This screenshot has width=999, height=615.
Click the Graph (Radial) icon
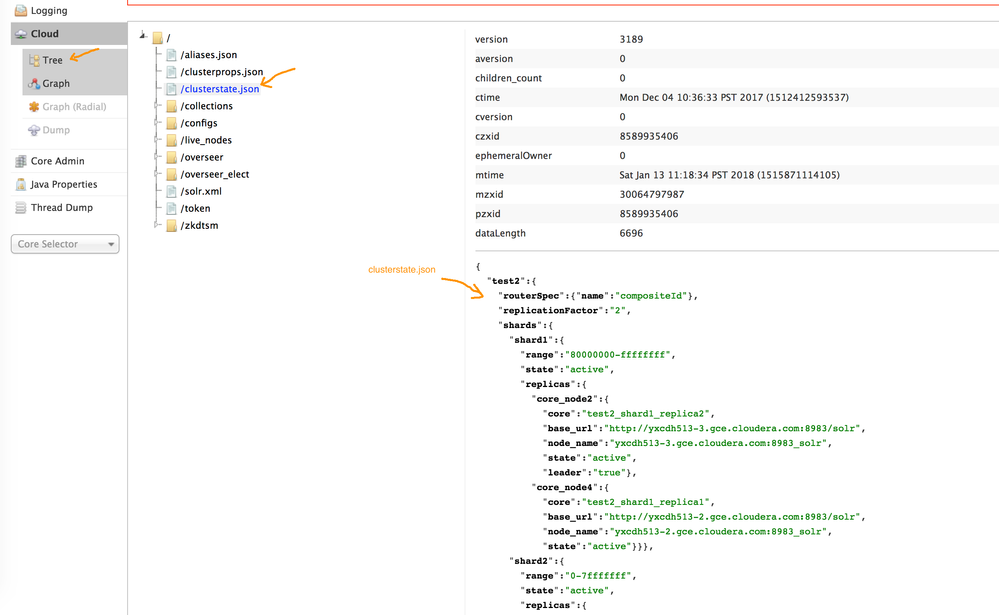34,107
